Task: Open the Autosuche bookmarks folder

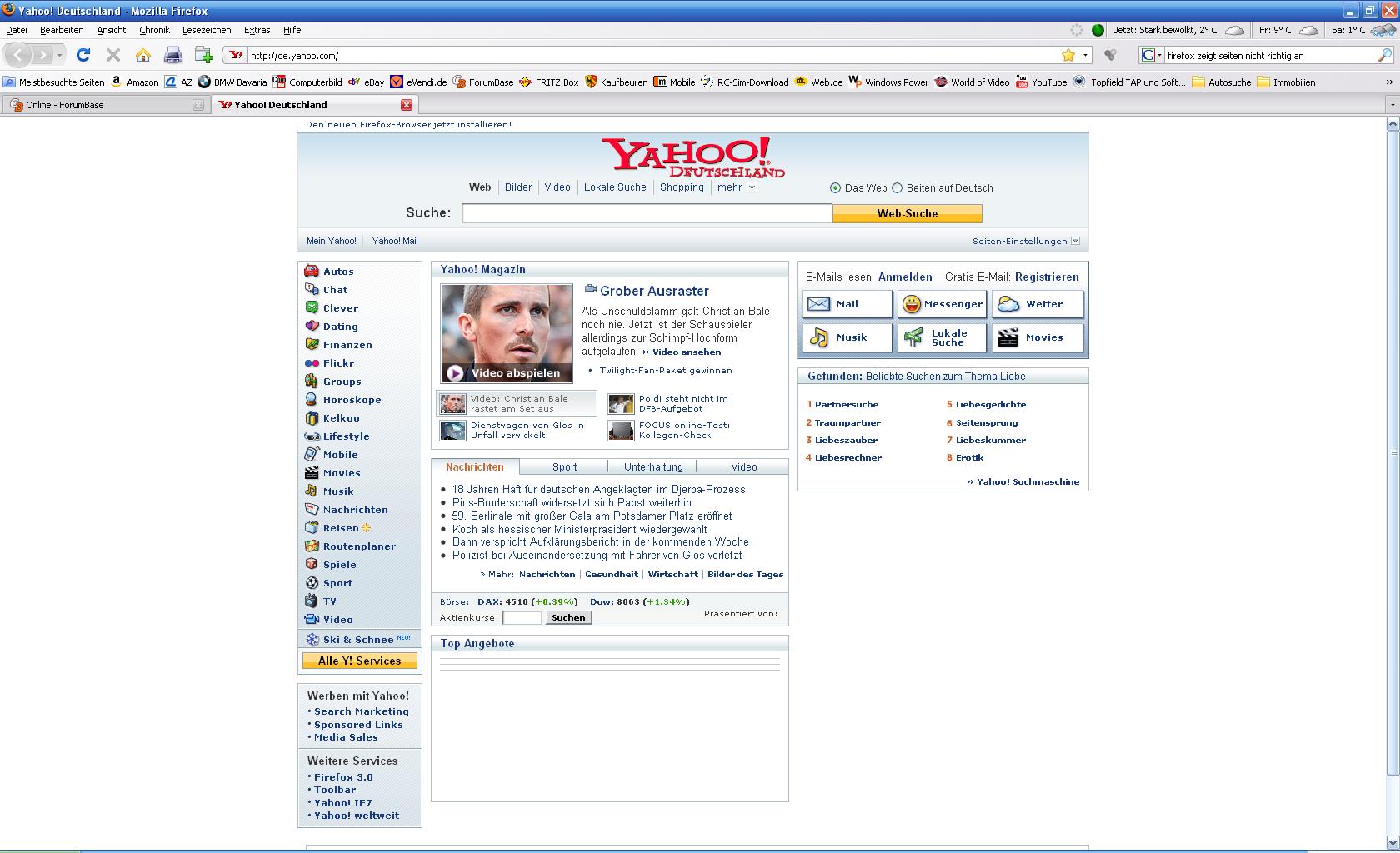Action: click(1221, 82)
